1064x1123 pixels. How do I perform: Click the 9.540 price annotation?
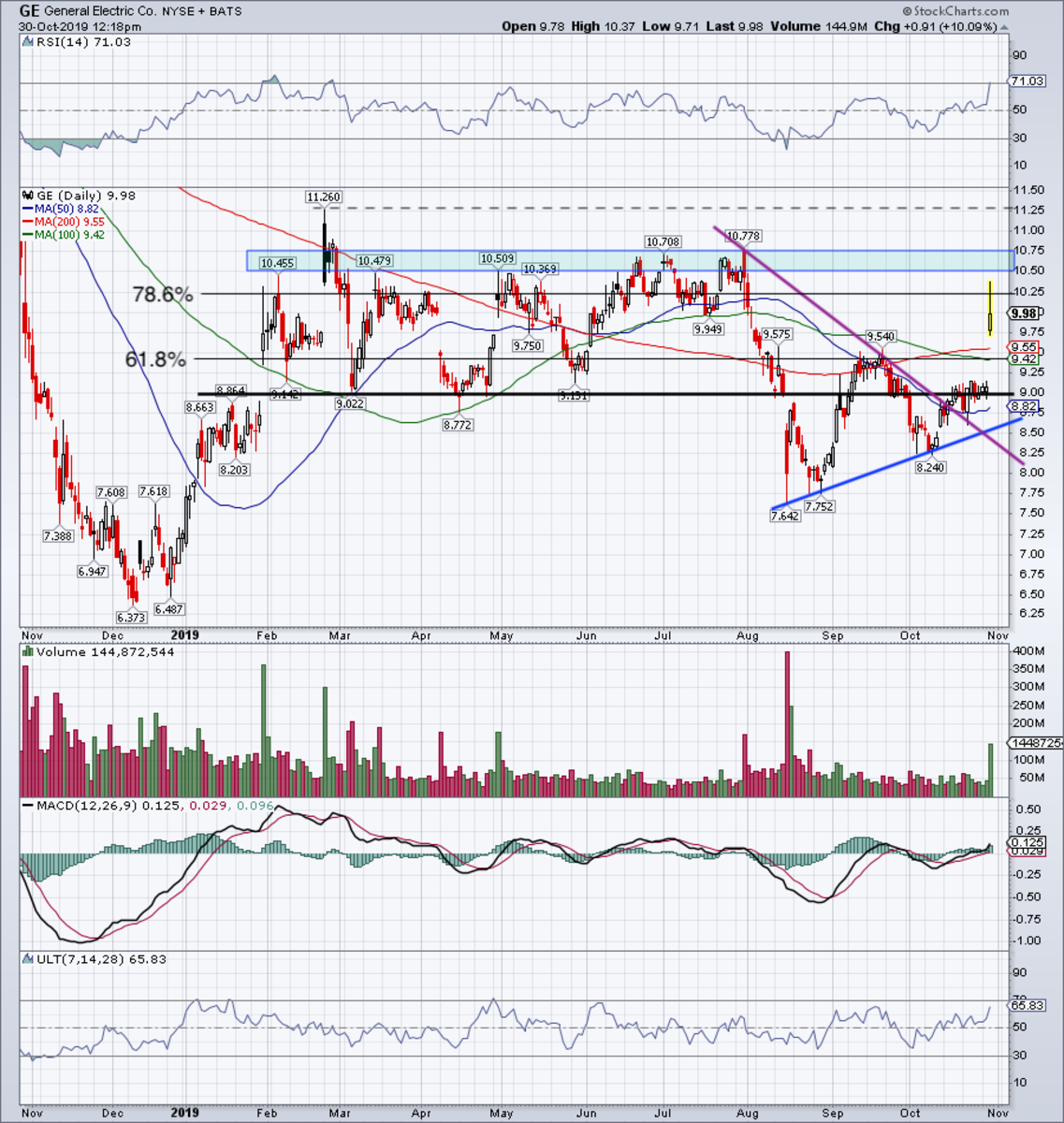[x=882, y=336]
